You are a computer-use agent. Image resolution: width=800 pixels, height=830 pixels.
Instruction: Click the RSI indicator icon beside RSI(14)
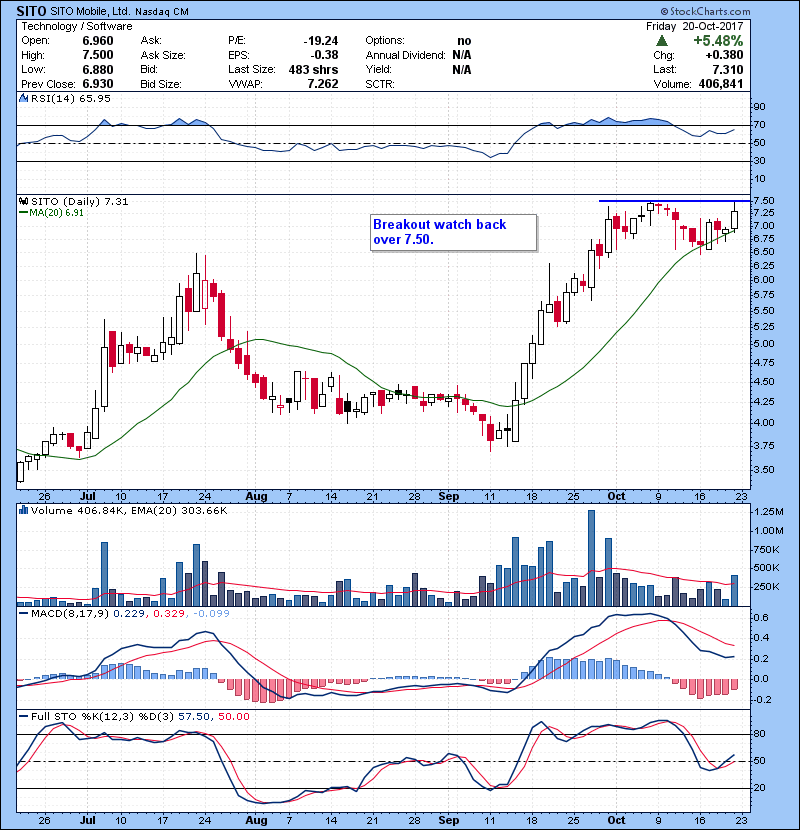point(23,98)
